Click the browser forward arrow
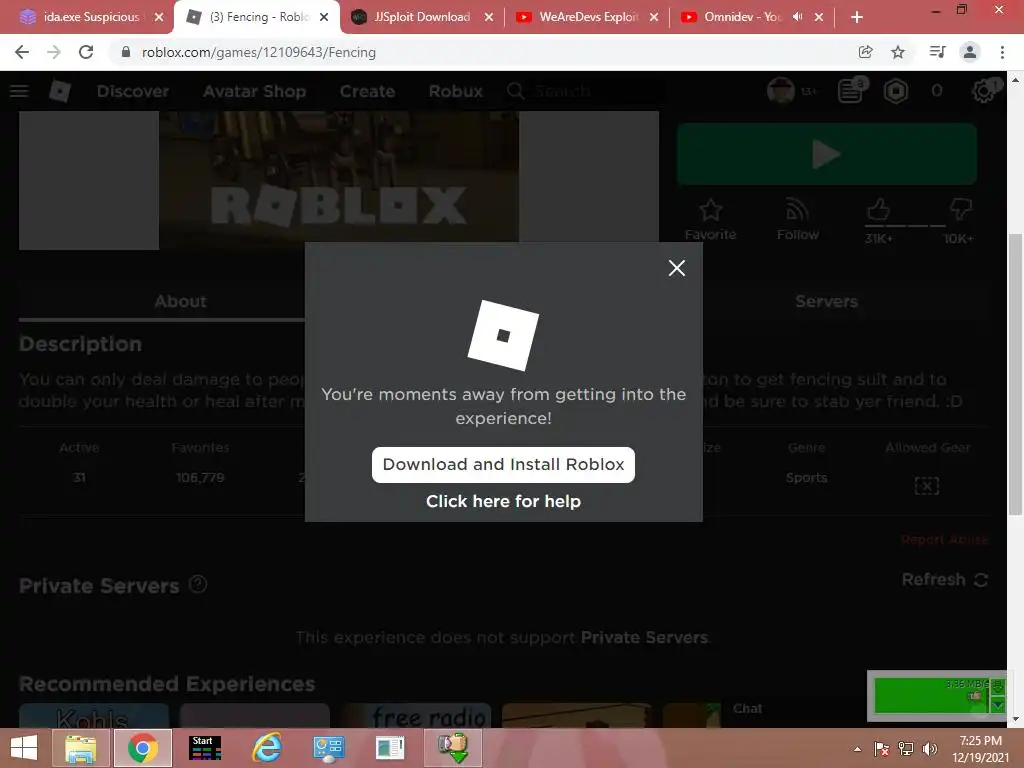1024x768 pixels. point(54,52)
